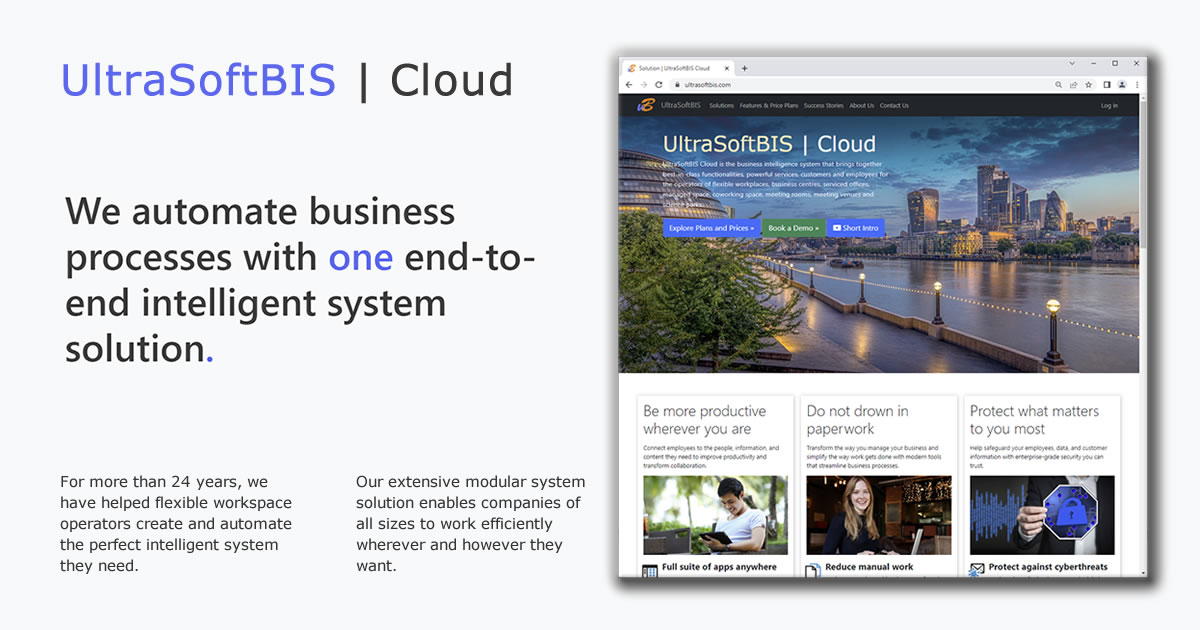
Task: Click the document icon beside Reduce manual work
Action: click(x=812, y=568)
